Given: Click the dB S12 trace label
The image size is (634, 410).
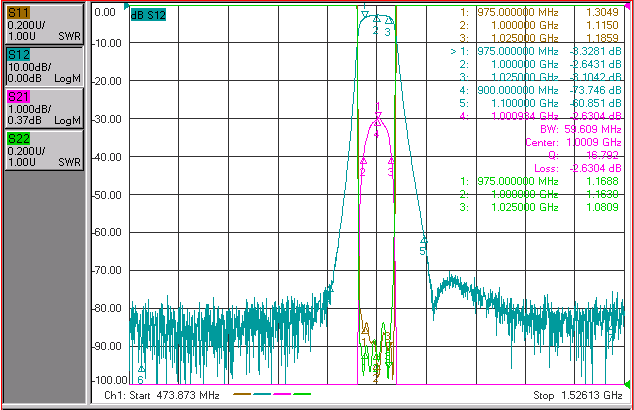Looking at the screenshot, I should (148, 15).
